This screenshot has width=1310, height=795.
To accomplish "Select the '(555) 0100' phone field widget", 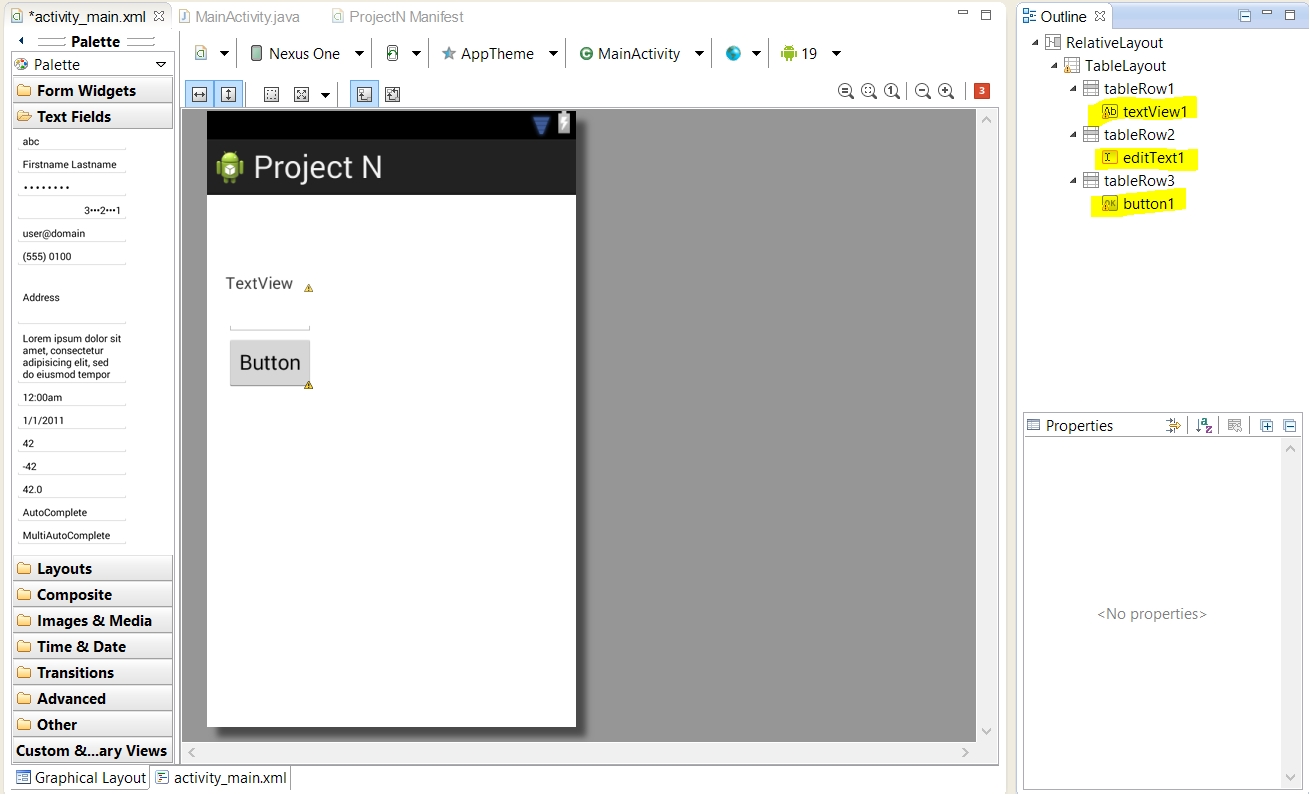I will click(72, 257).
